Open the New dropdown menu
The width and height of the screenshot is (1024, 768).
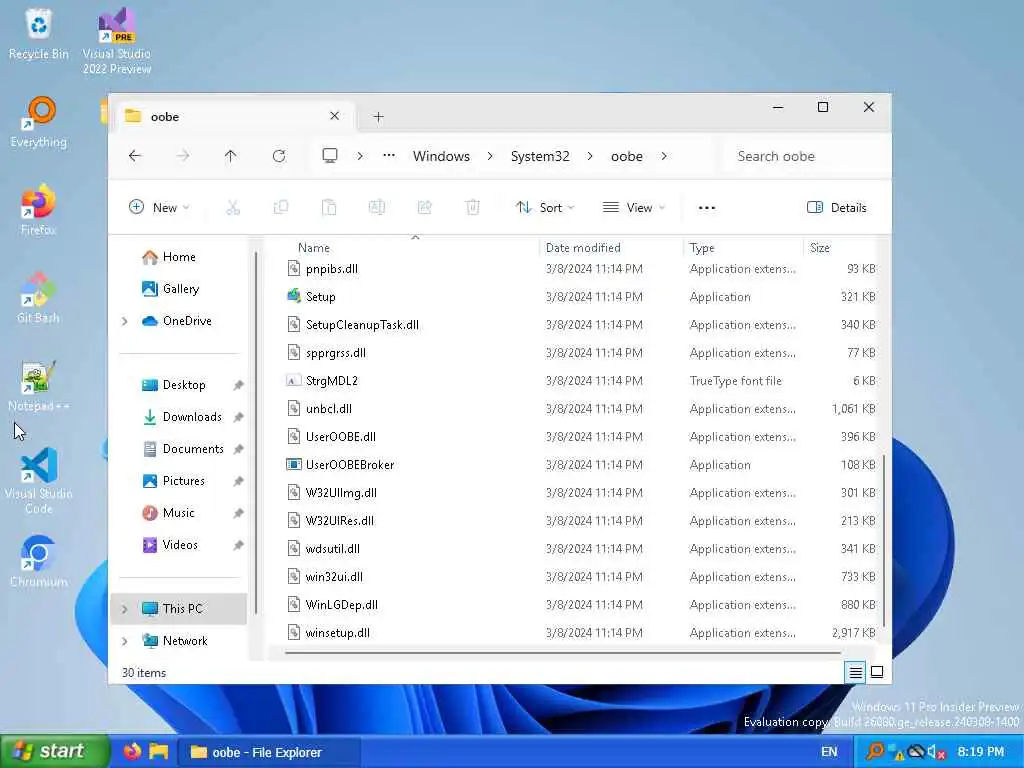click(159, 208)
